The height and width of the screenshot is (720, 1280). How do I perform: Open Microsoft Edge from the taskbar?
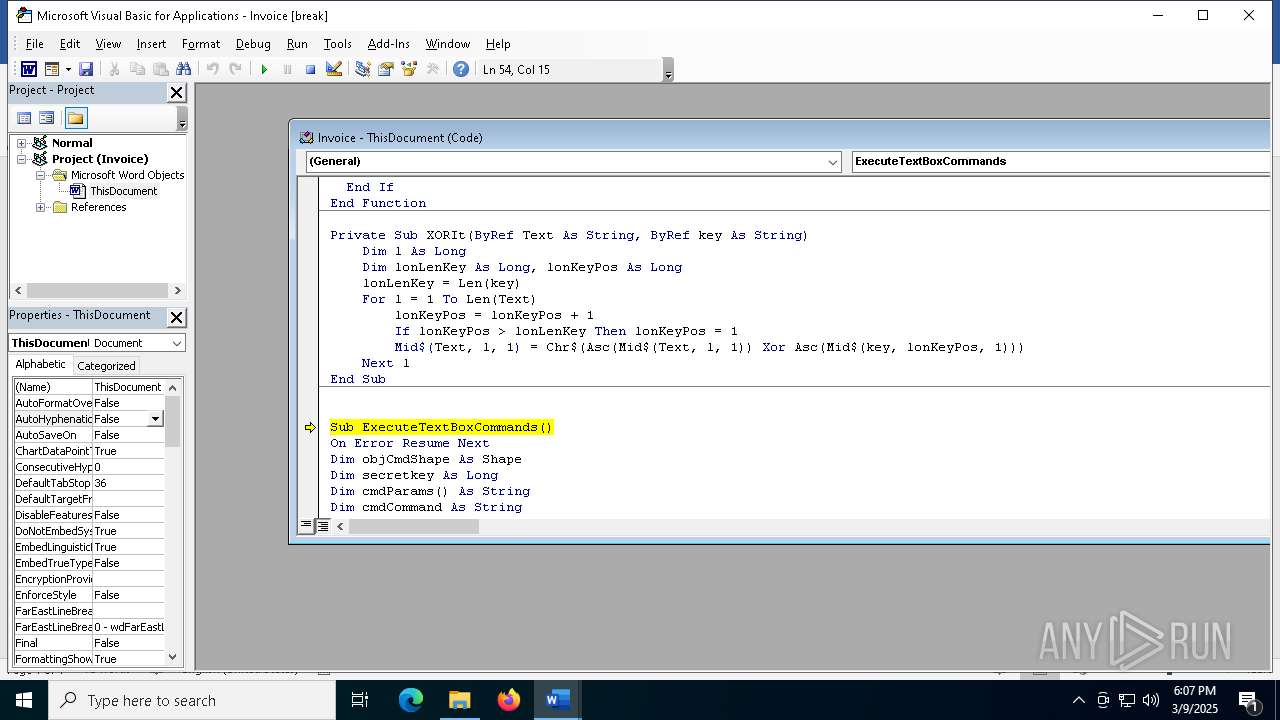tap(411, 700)
